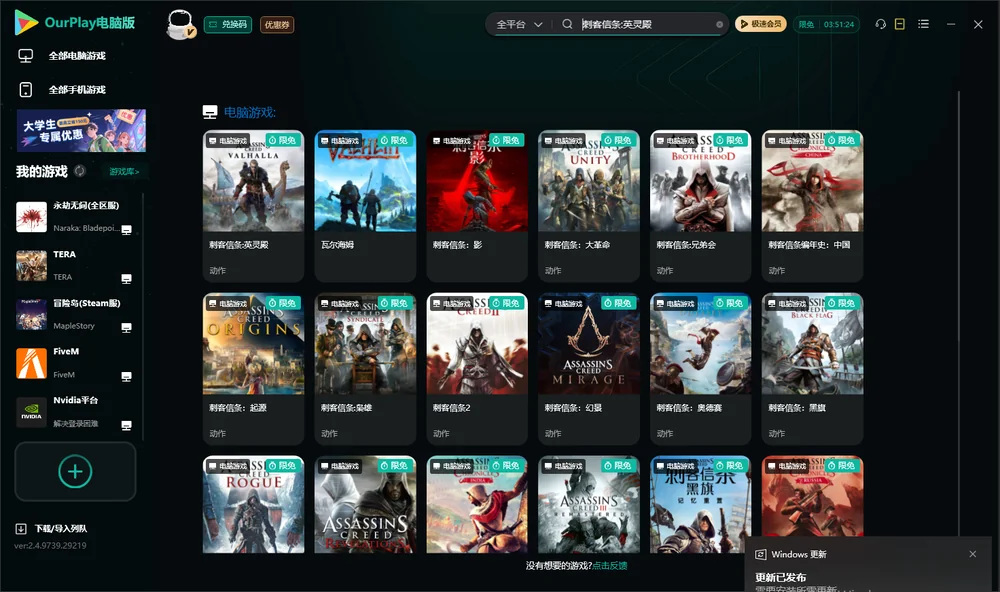The width and height of the screenshot is (1000, 592).
Task: Open the Assassin's Creed Rogue card
Action: point(253,504)
